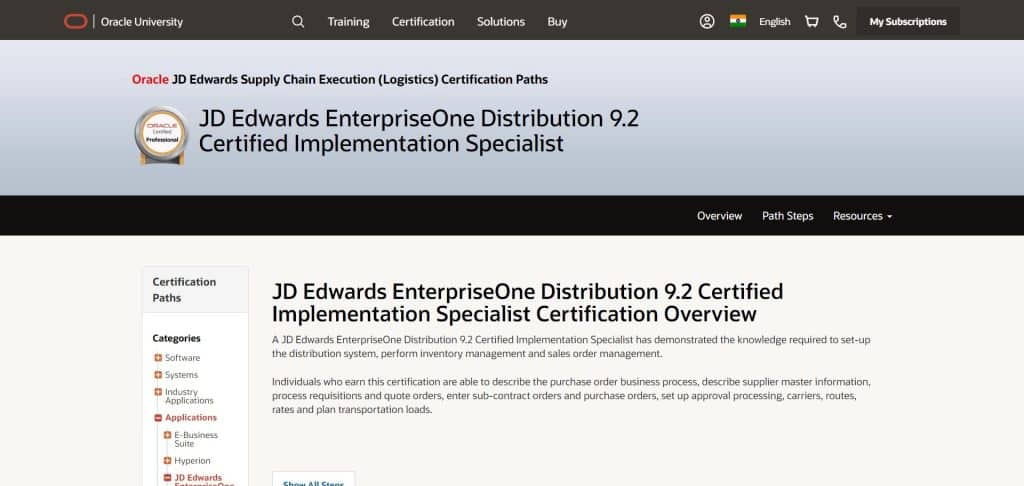The height and width of the screenshot is (486, 1024).
Task: Click the My Subscriptions button
Action: point(908,22)
